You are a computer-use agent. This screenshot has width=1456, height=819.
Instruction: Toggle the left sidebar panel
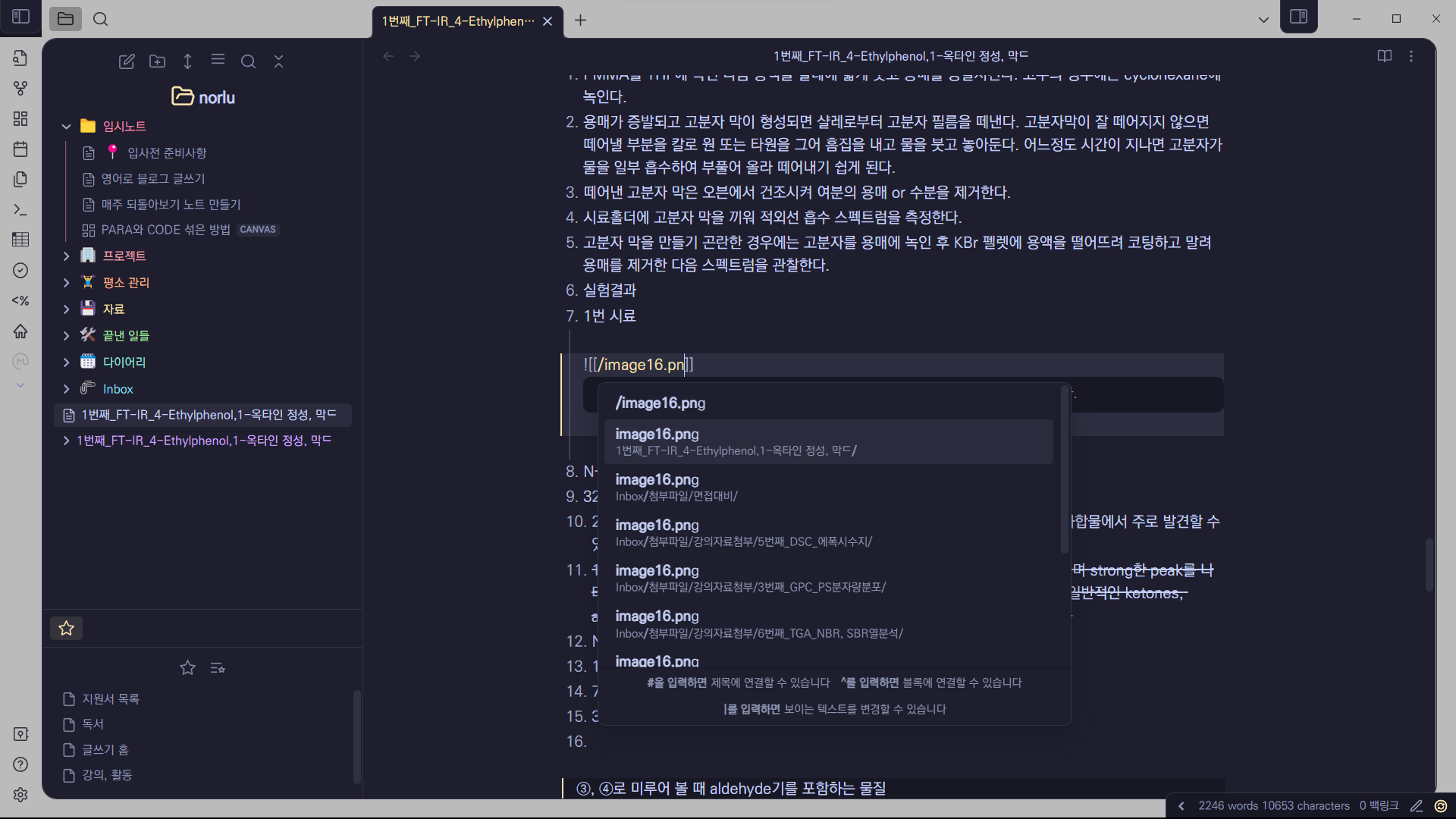tap(20, 16)
